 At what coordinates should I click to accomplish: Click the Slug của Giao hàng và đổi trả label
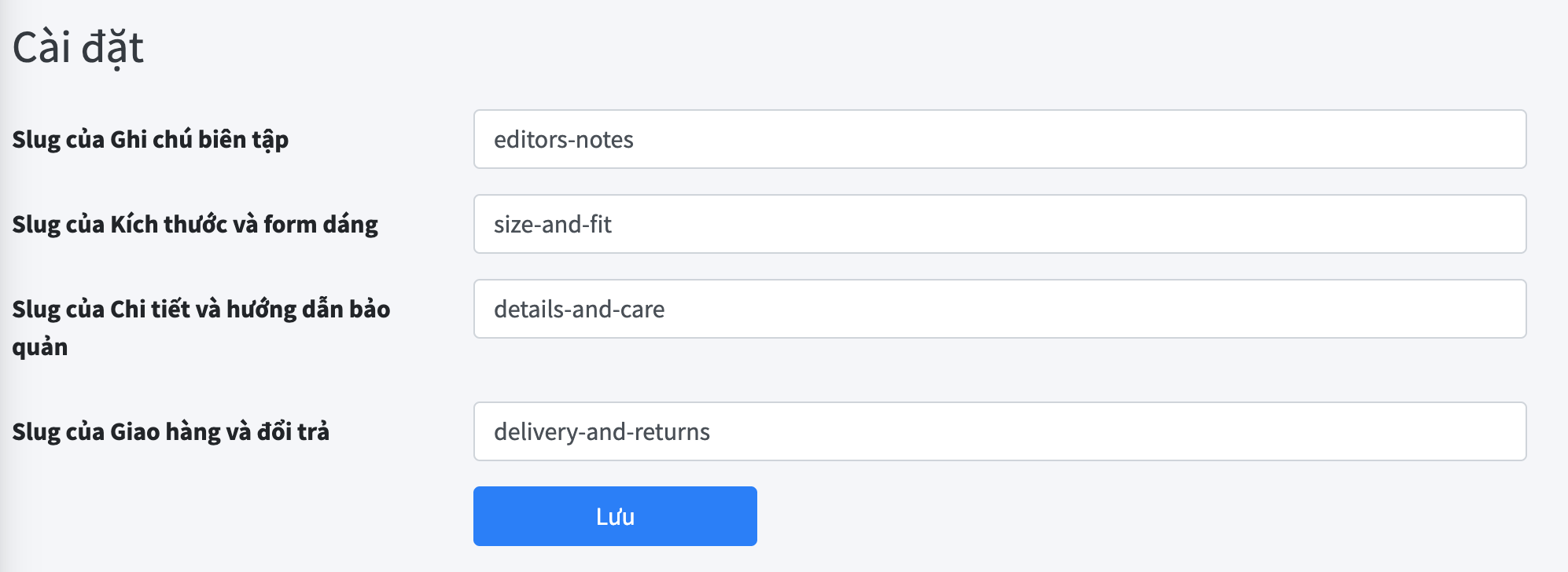tap(171, 431)
